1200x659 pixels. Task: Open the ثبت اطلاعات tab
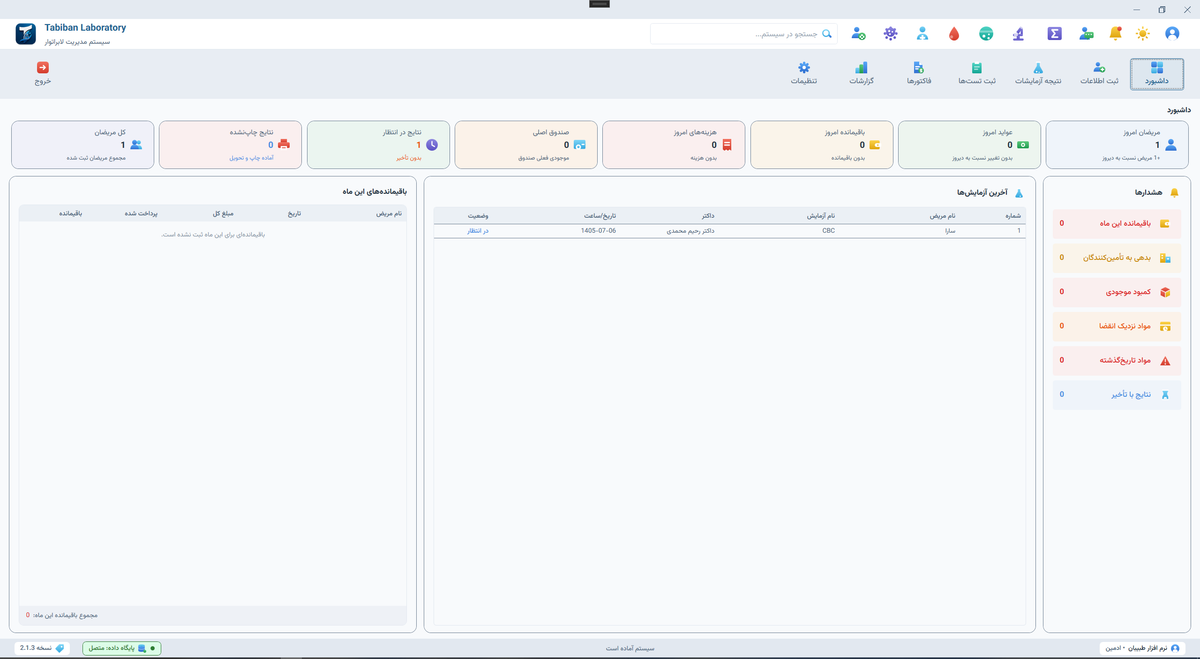coord(1098,74)
